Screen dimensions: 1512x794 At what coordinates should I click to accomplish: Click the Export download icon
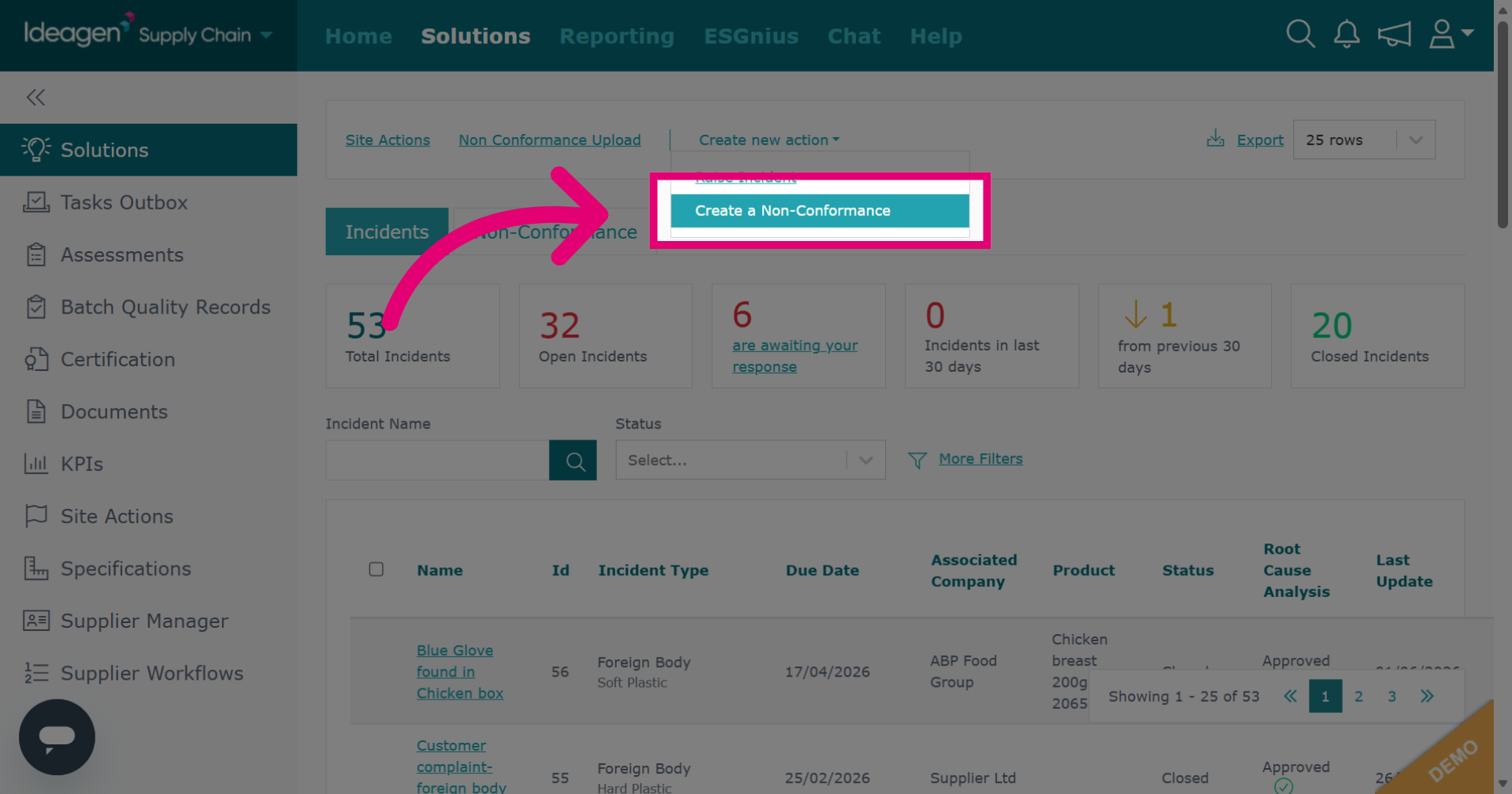click(1216, 139)
